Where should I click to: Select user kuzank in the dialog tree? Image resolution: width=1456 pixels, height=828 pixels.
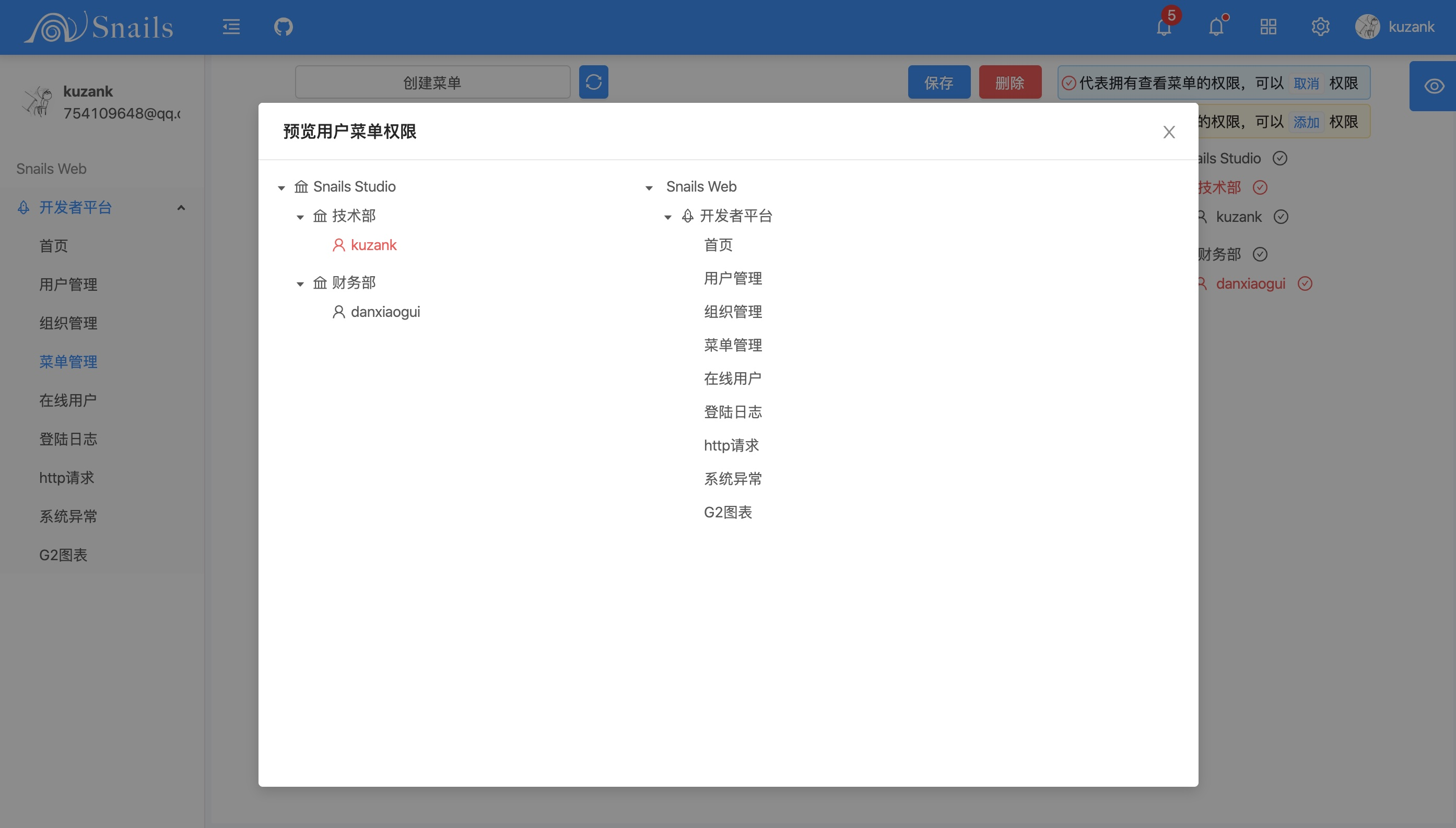click(373, 245)
